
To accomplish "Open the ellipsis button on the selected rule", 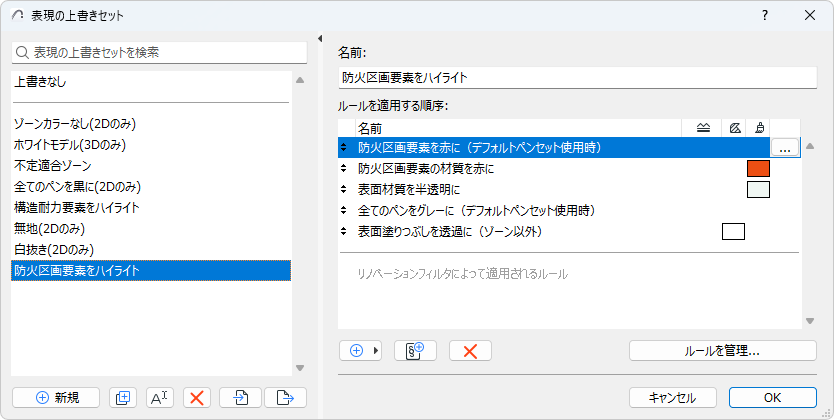I will 784,148.
